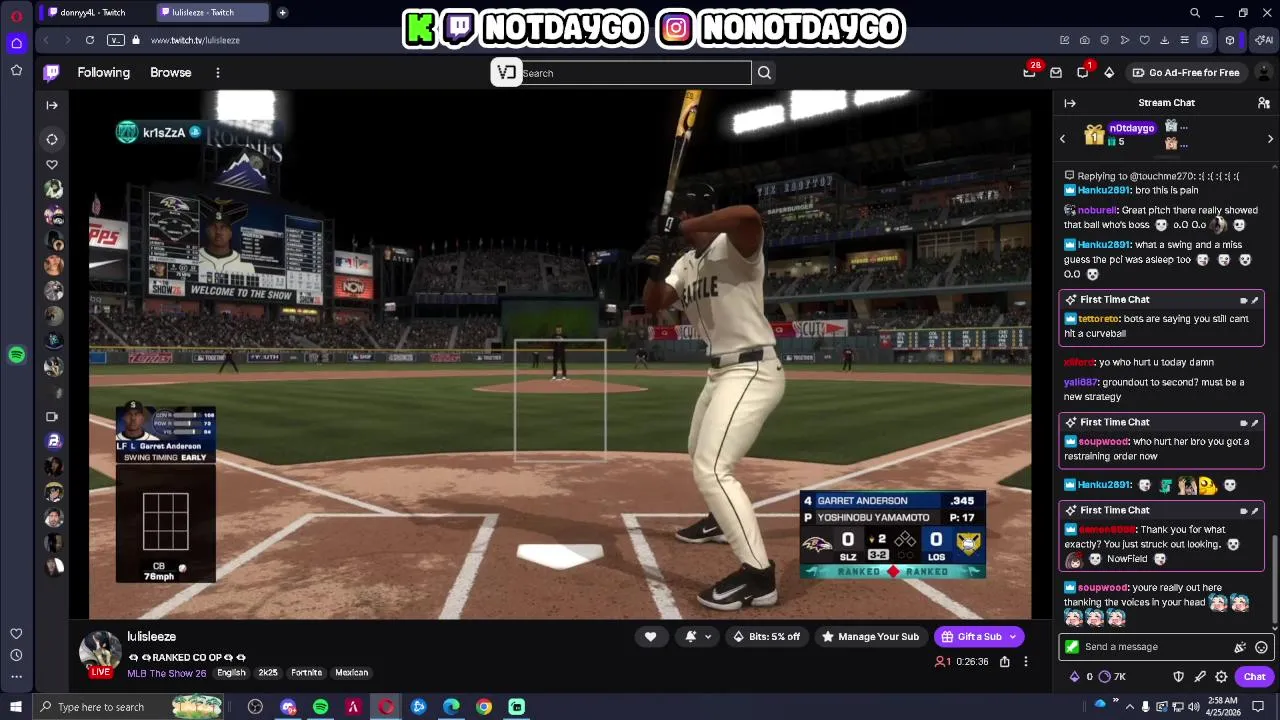Screen dimensions: 1280x720
Task: Open stream more options three dots
Action: [1025, 661]
